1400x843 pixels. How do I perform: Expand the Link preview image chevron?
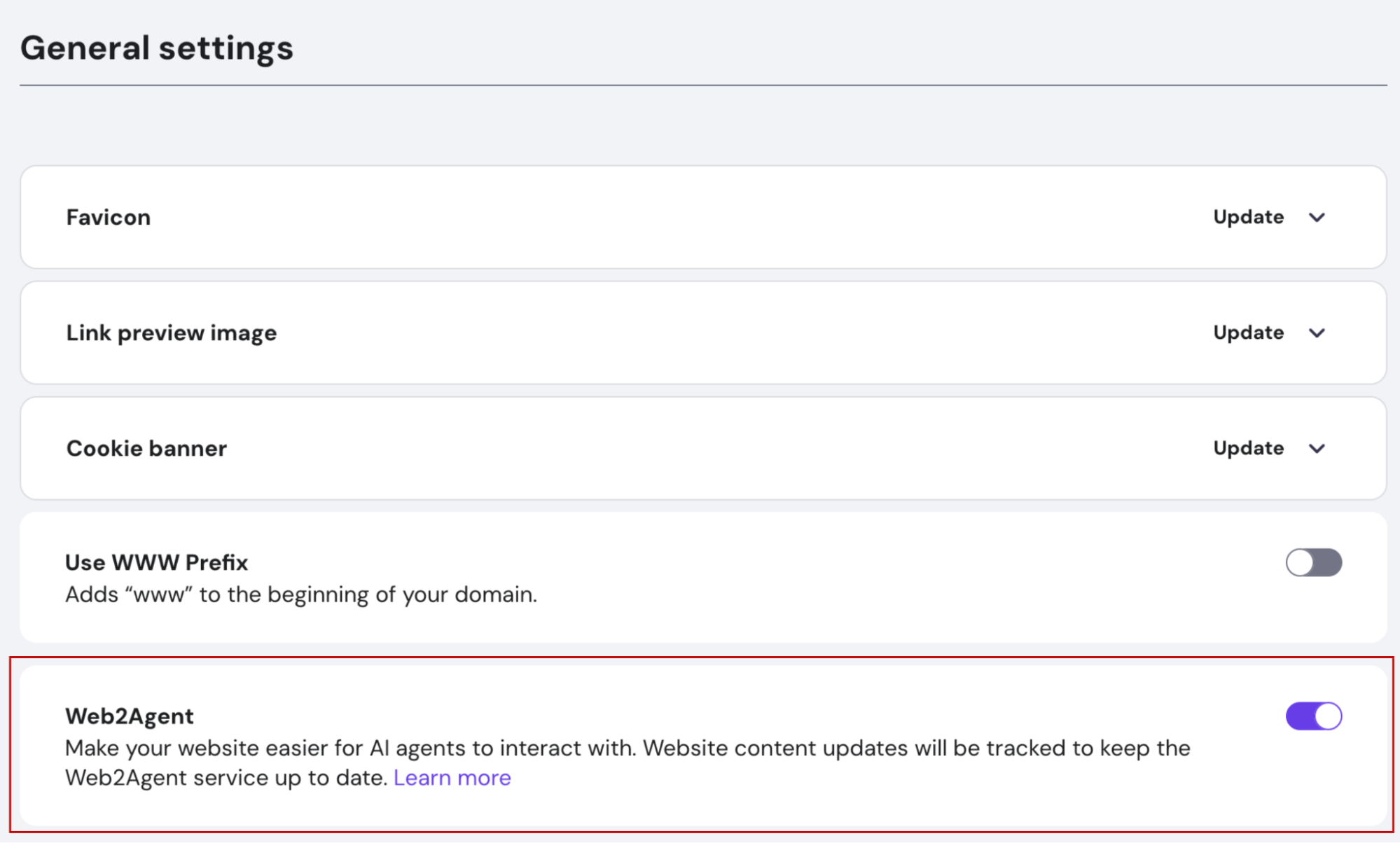[1317, 333]
